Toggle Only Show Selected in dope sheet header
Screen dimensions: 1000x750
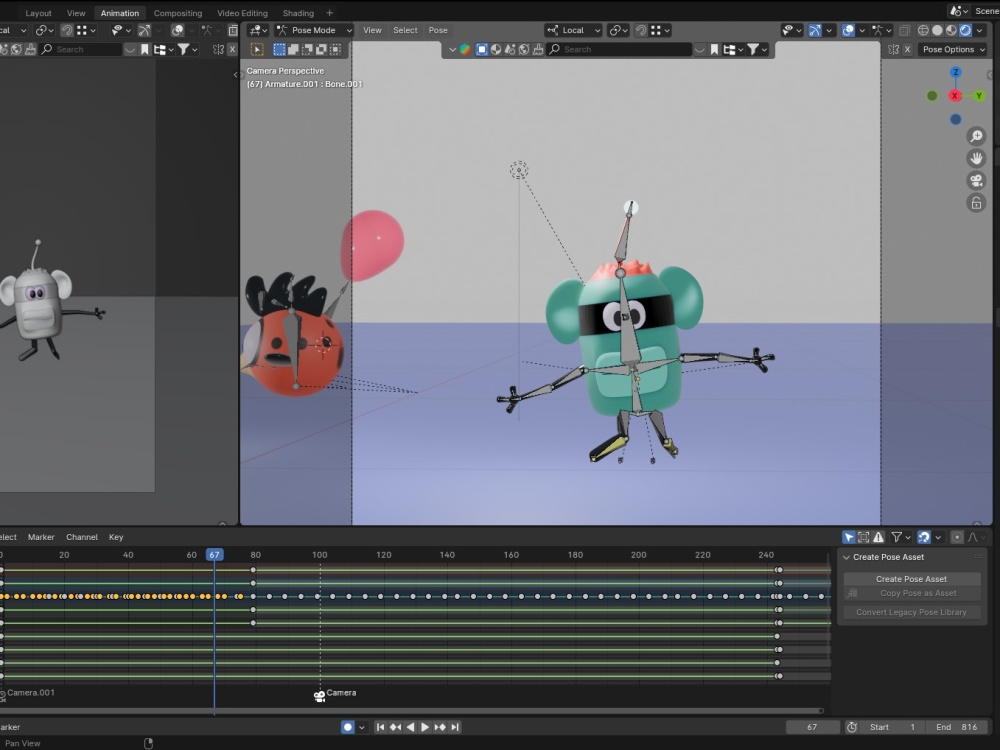click(848, 537)
